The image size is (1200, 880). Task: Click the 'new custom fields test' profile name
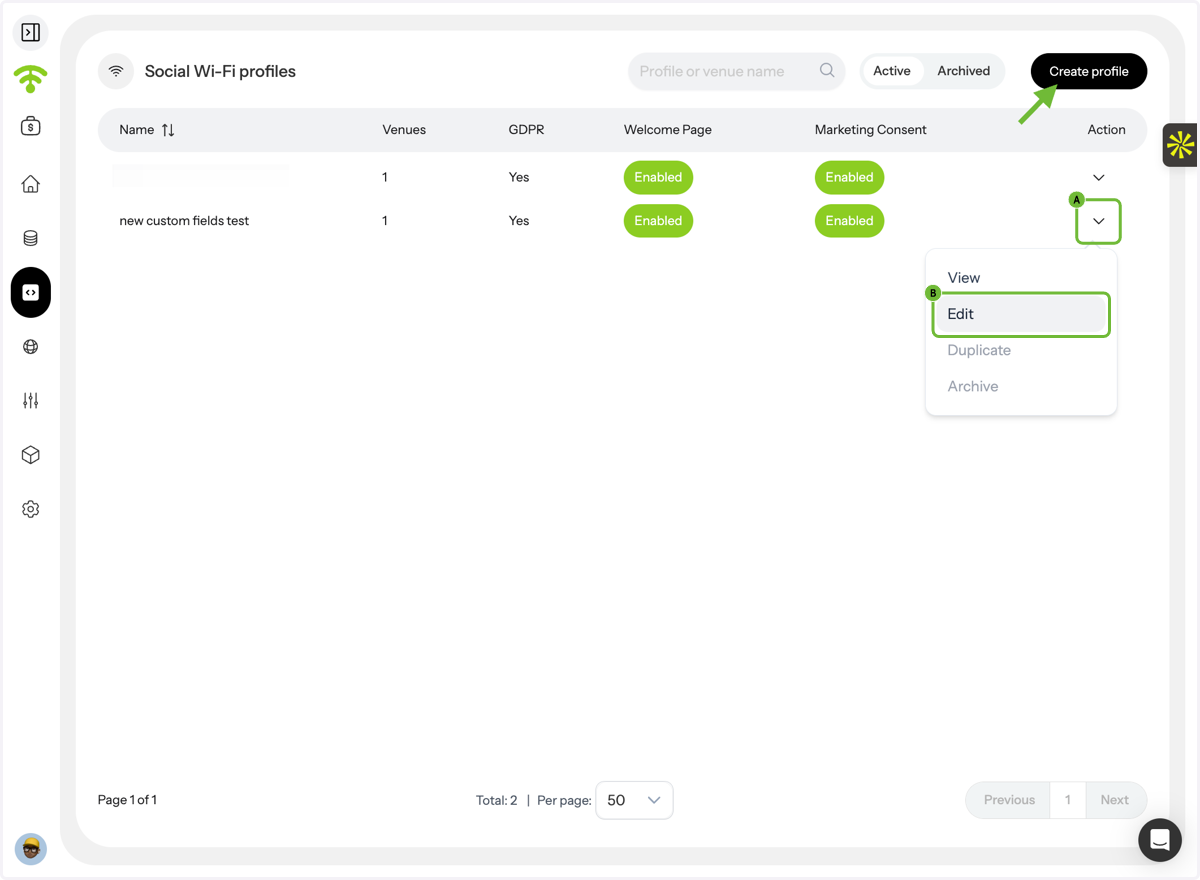[x=184, y=221]
